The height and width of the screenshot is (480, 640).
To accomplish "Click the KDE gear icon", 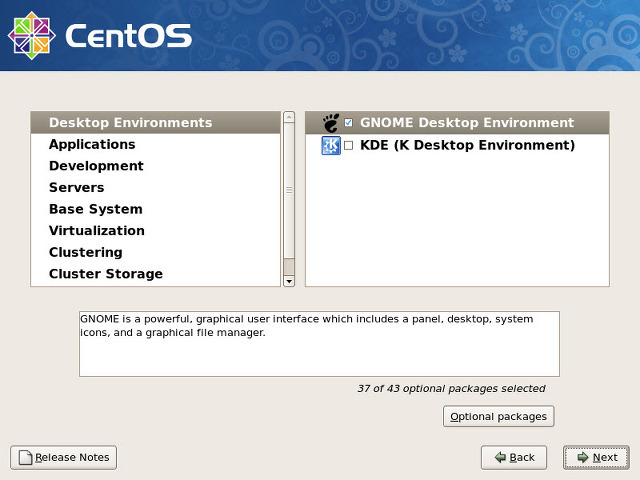I will (x=331, y=145).
